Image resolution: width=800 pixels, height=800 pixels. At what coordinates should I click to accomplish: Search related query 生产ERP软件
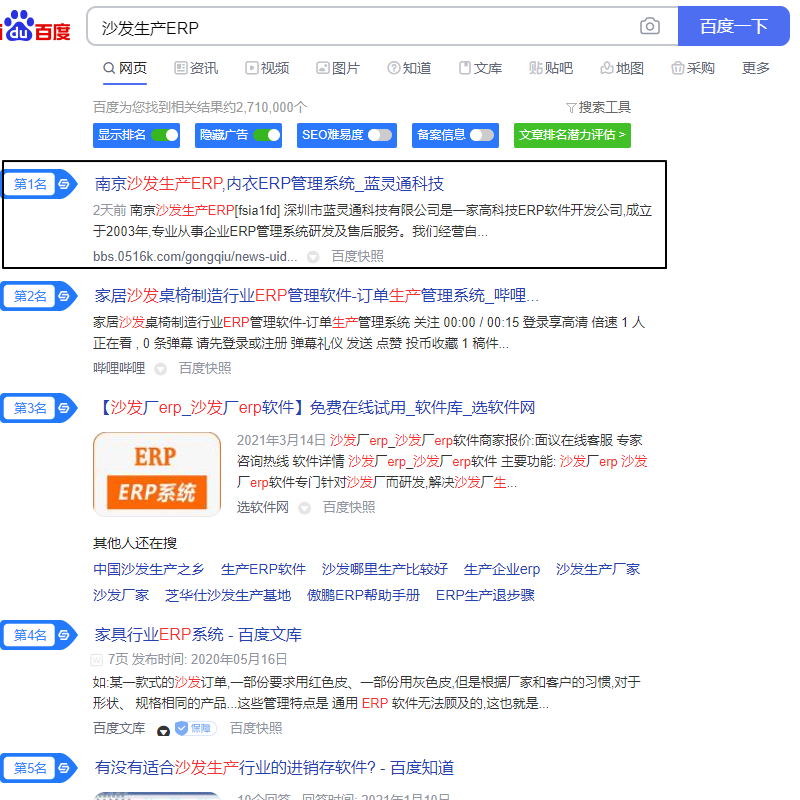point(263,569)
